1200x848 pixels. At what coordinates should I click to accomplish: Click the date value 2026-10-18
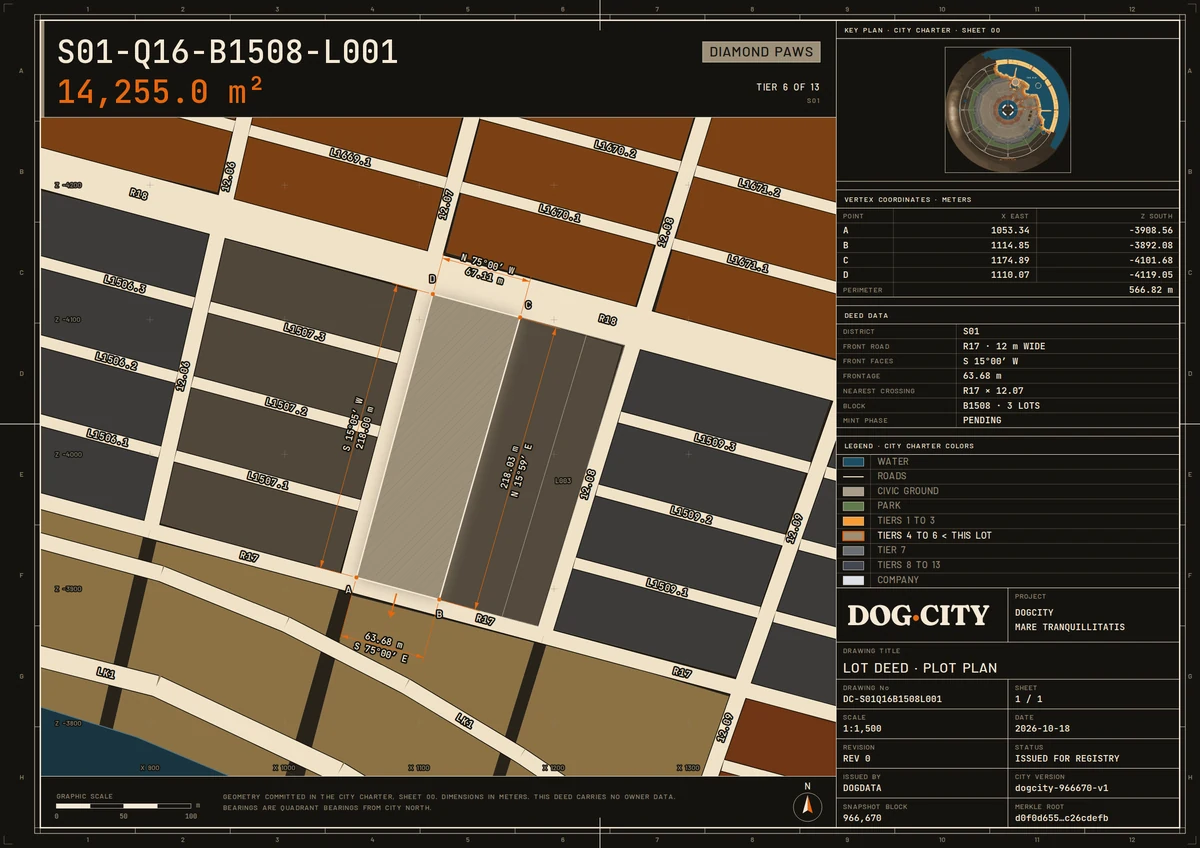(1042, 729)
